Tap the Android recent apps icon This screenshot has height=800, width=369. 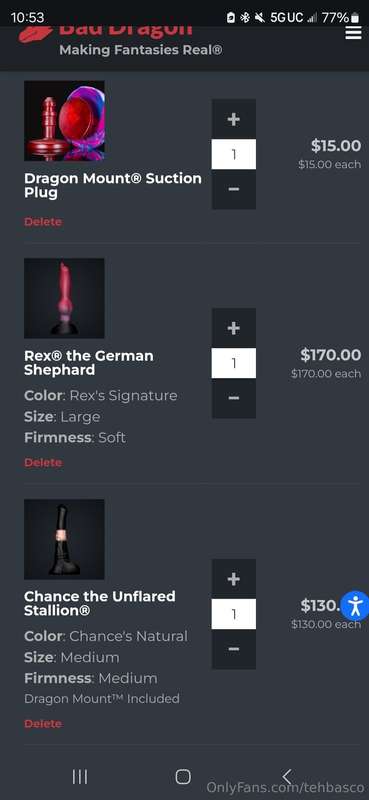[x=80, y=777]
